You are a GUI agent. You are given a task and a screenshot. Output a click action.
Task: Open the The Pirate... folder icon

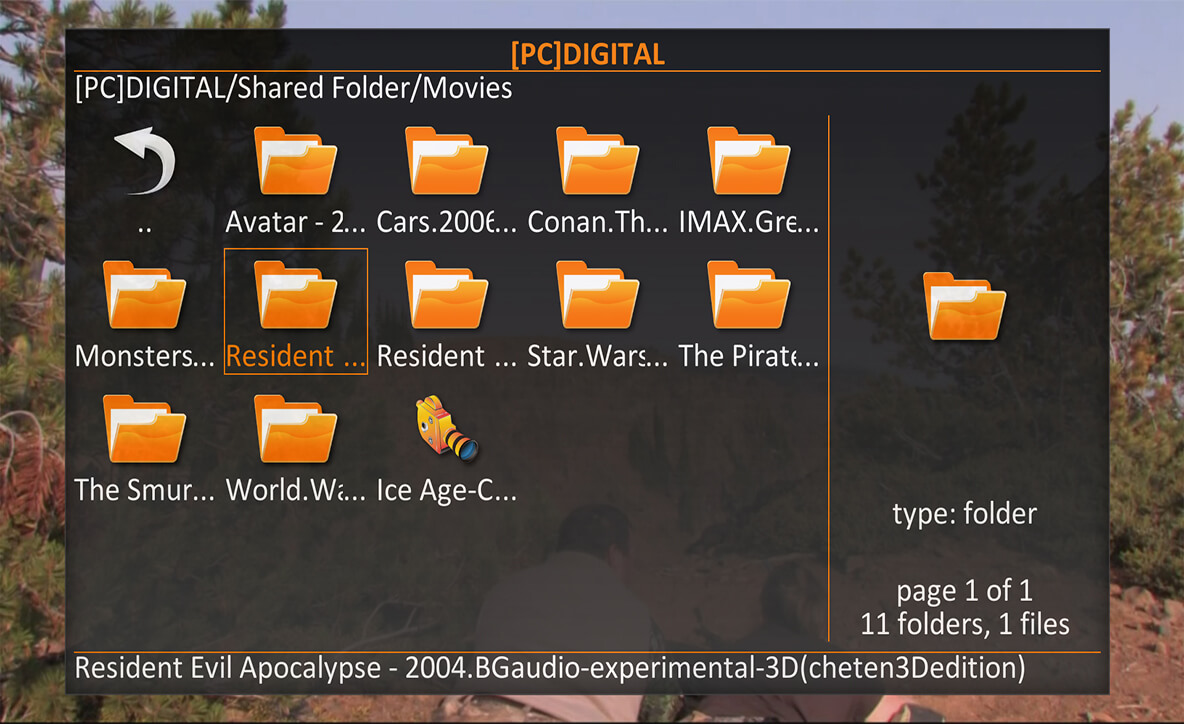[748, 295]
